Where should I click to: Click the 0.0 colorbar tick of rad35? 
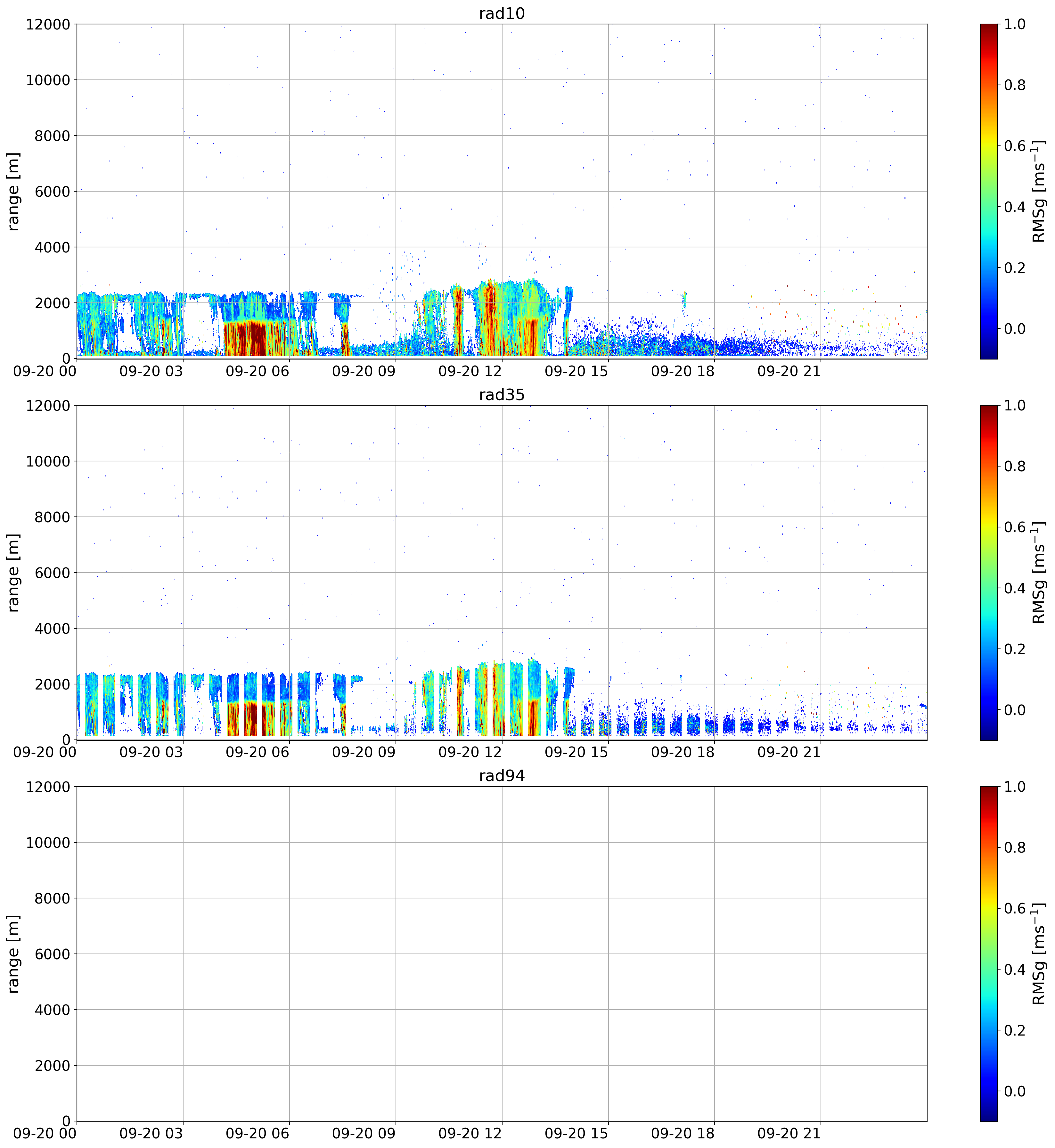coord(1014,710)
